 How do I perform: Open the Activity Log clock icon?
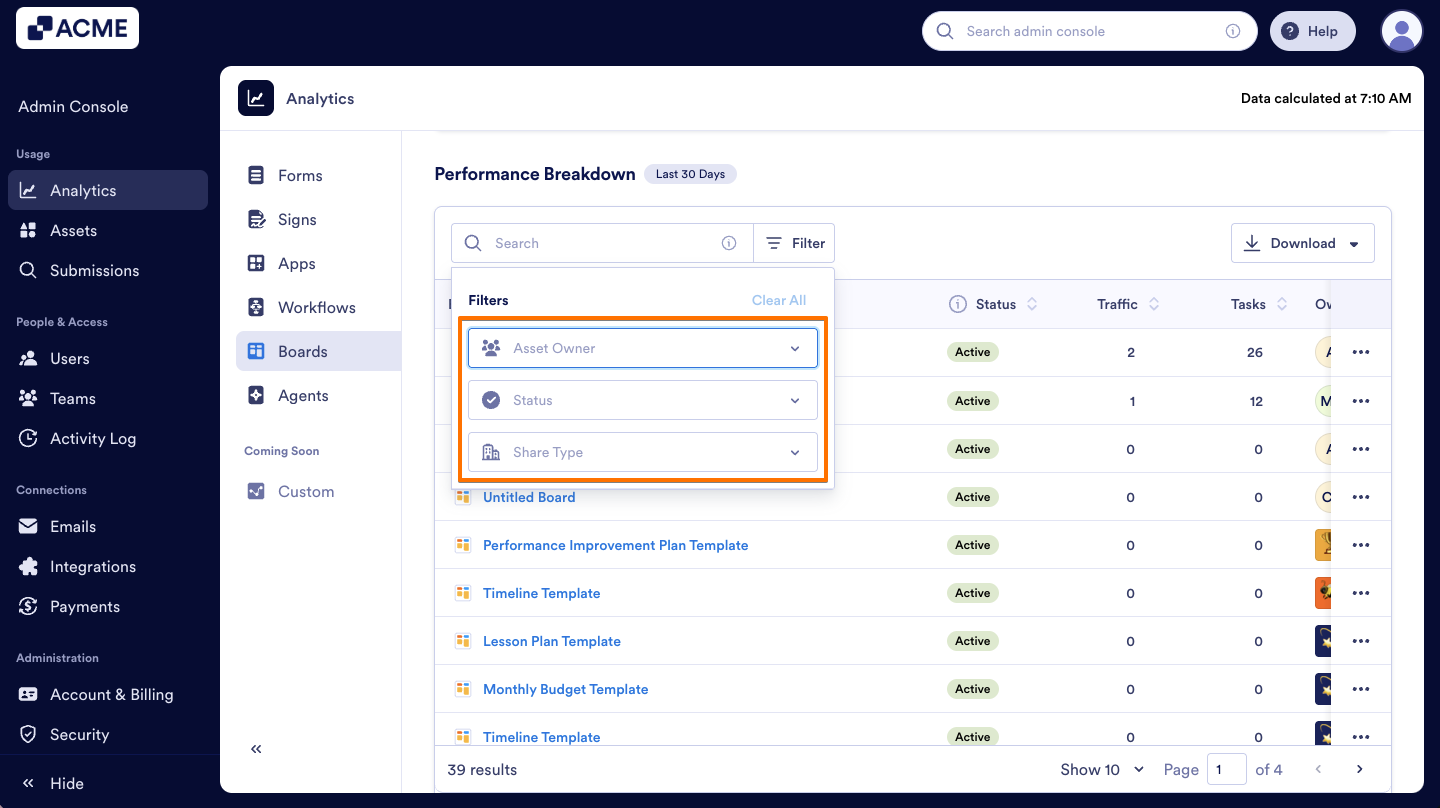27,438
